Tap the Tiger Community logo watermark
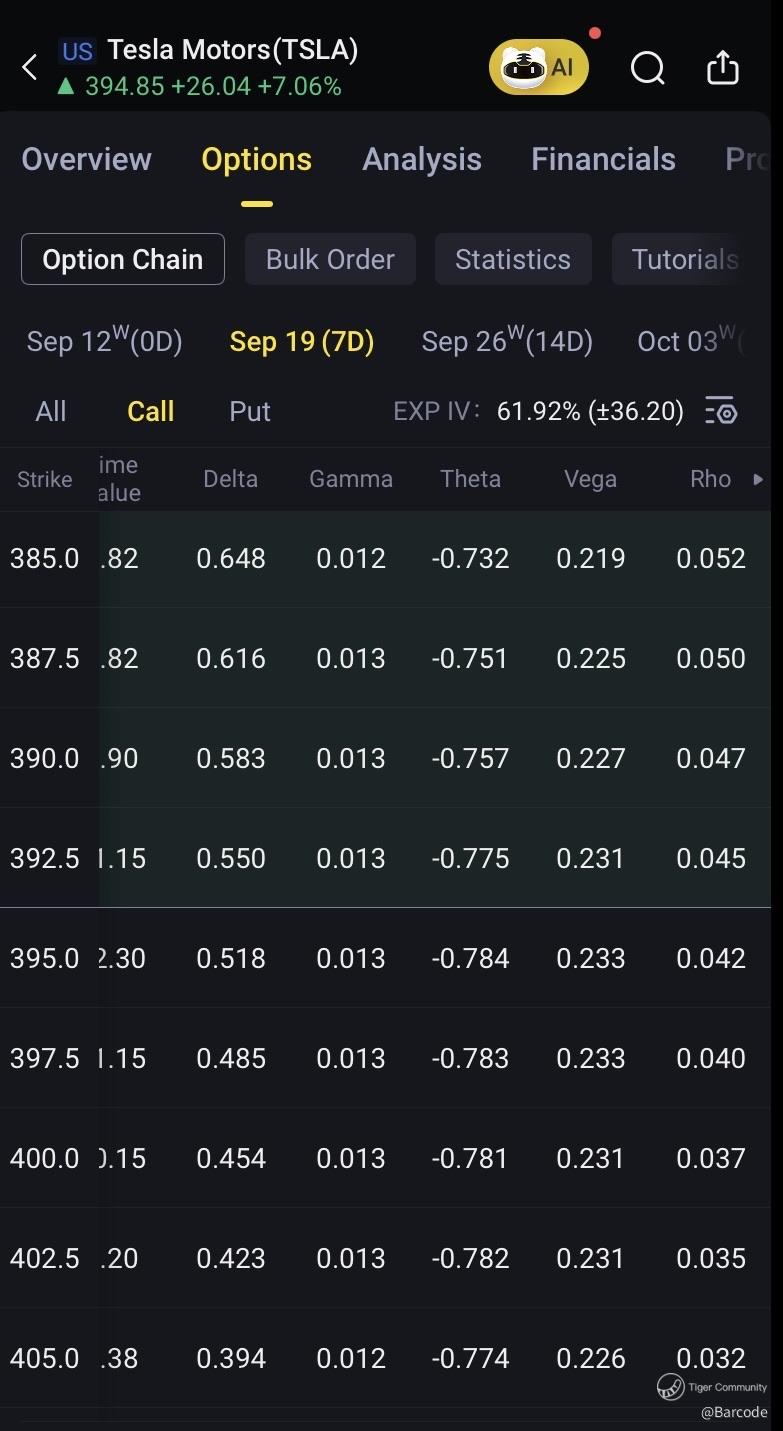This screenshot has width=783, height=1431. point(671,1386)
